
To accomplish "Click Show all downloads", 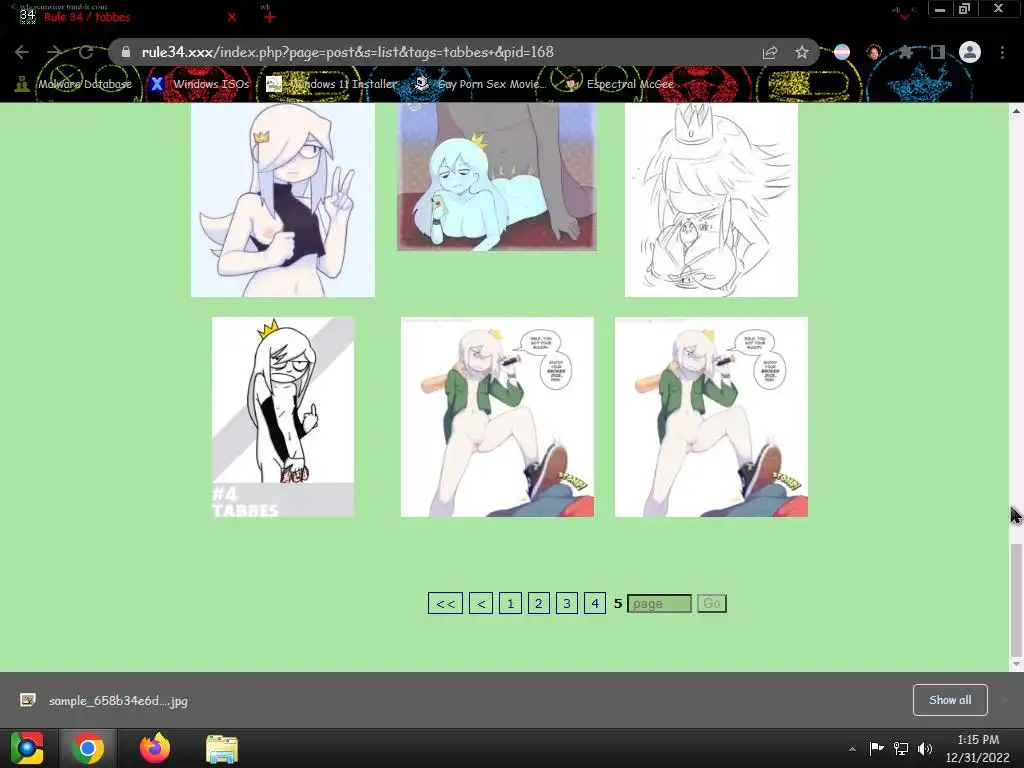I will [x=950, y=700].
